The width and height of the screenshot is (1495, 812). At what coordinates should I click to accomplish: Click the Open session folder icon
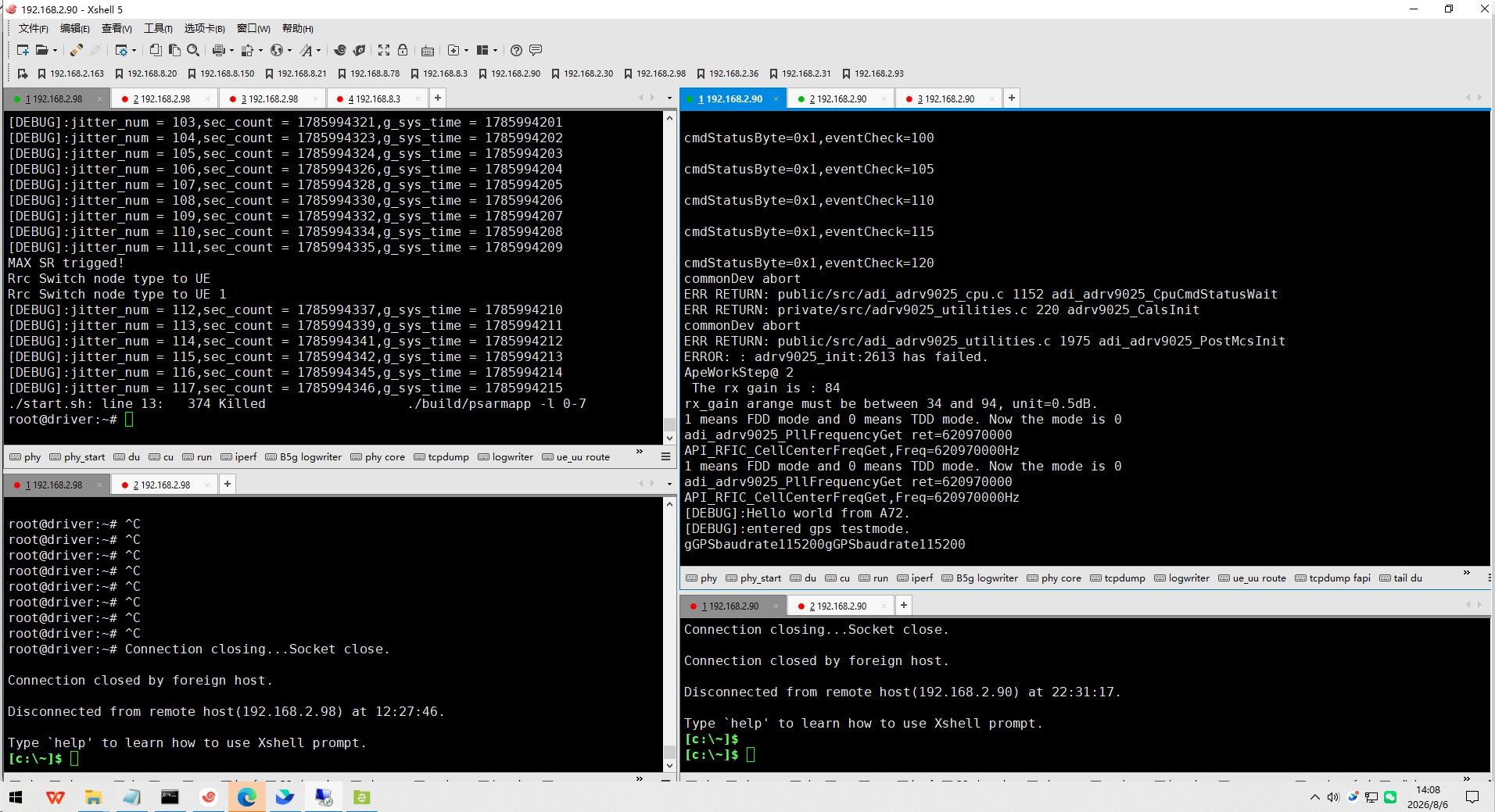(42, 50)
